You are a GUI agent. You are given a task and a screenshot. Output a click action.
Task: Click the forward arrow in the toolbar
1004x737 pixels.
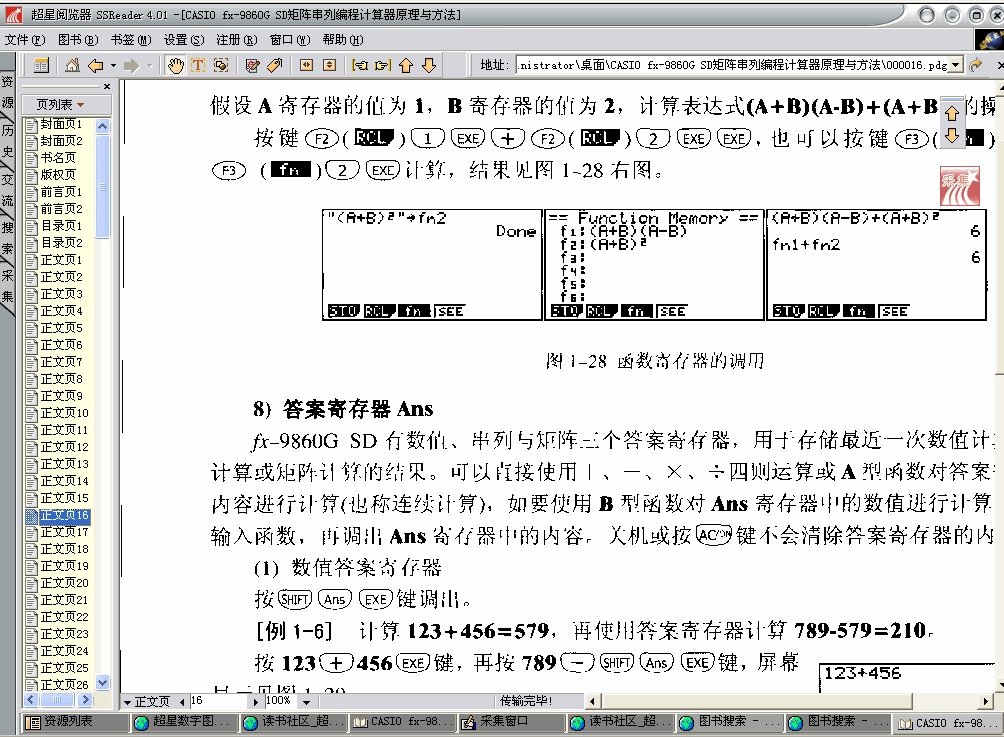click(x=132, y=65)
